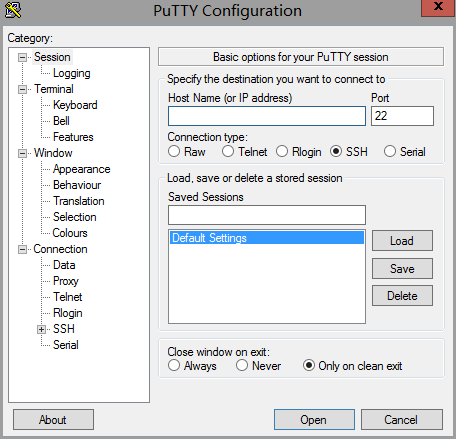Expand the SSH tree node

coord(41,329)
